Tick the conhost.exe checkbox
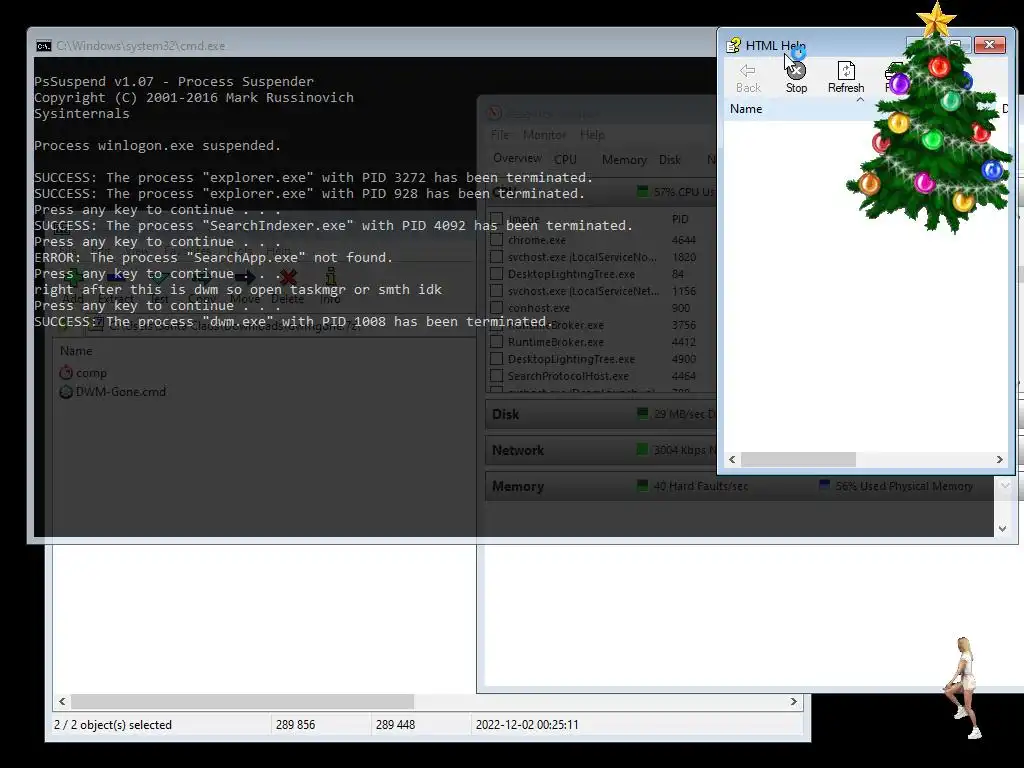The image size is (1024, 768). click(496, 308)
